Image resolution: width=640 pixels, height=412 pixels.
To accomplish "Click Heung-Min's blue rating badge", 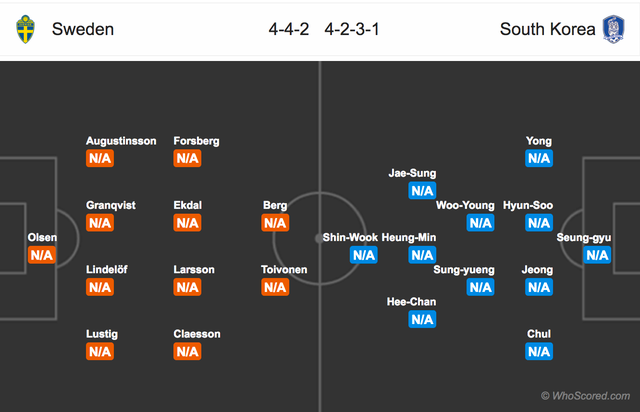I will pos(421,255).
